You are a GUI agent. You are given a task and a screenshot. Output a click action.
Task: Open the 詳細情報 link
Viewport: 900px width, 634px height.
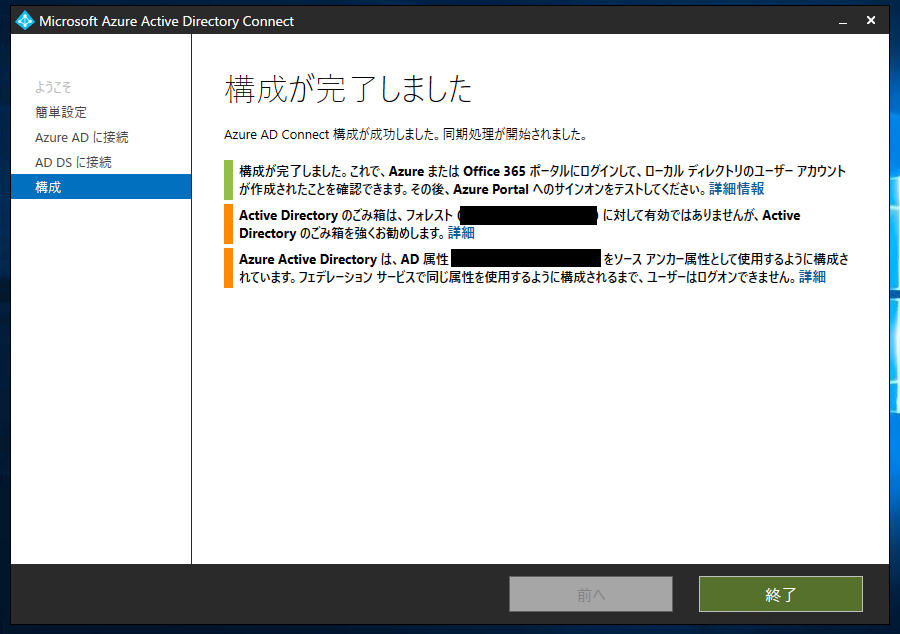point(736,189)
